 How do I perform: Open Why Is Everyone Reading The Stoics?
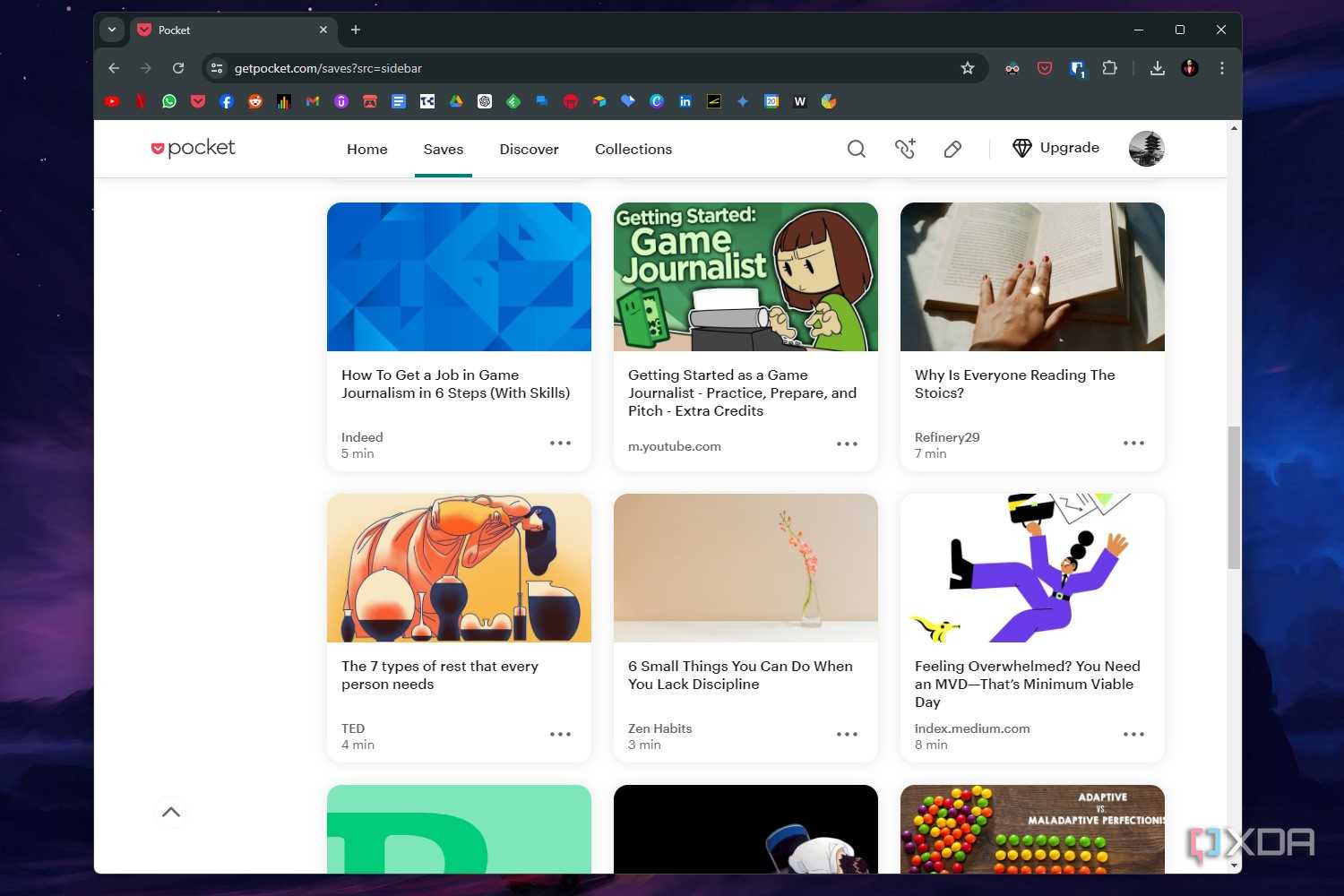coord(1014,383)
